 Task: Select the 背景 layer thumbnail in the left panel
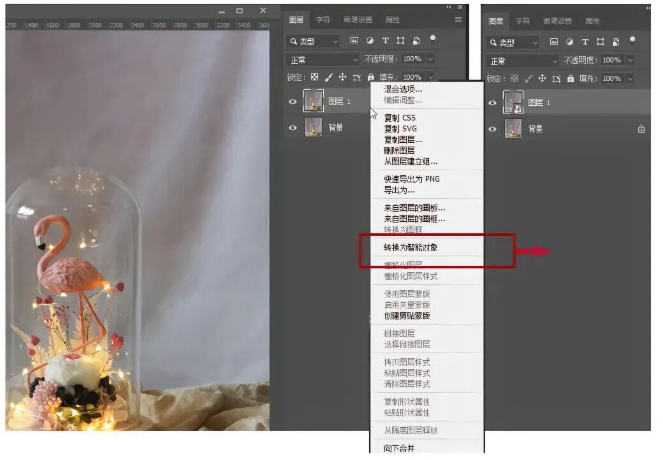pos(313,127)
